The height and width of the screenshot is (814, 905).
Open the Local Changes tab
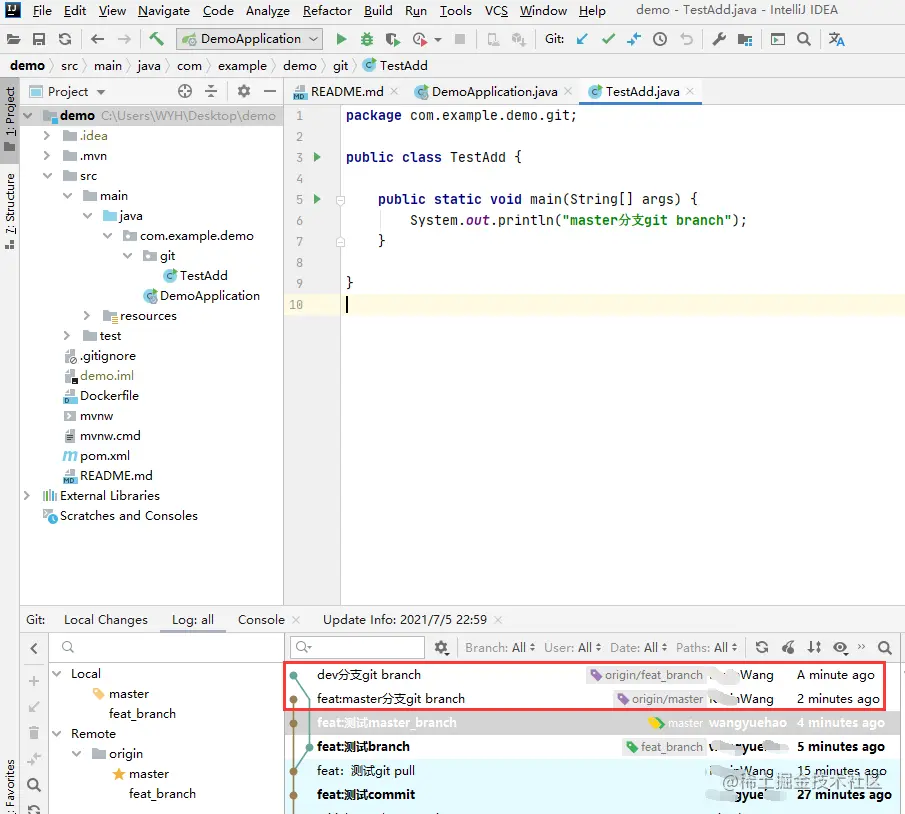pyautogui.click(x=105, y=619)
